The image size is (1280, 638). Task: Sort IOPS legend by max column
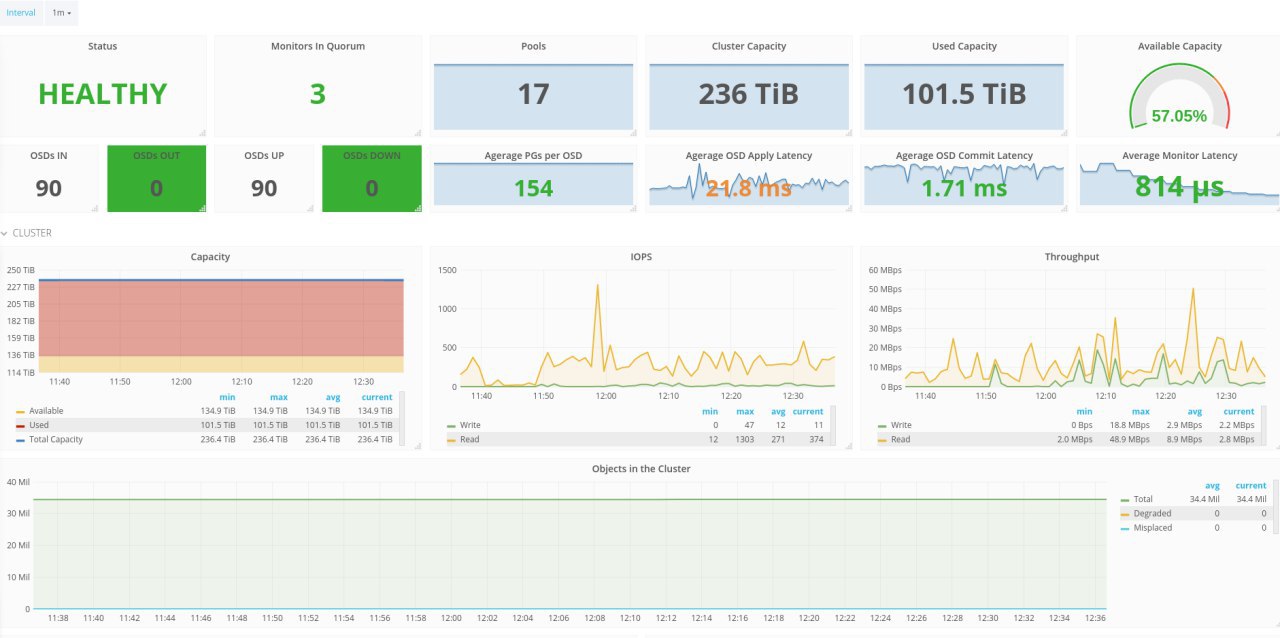[745, 411]
